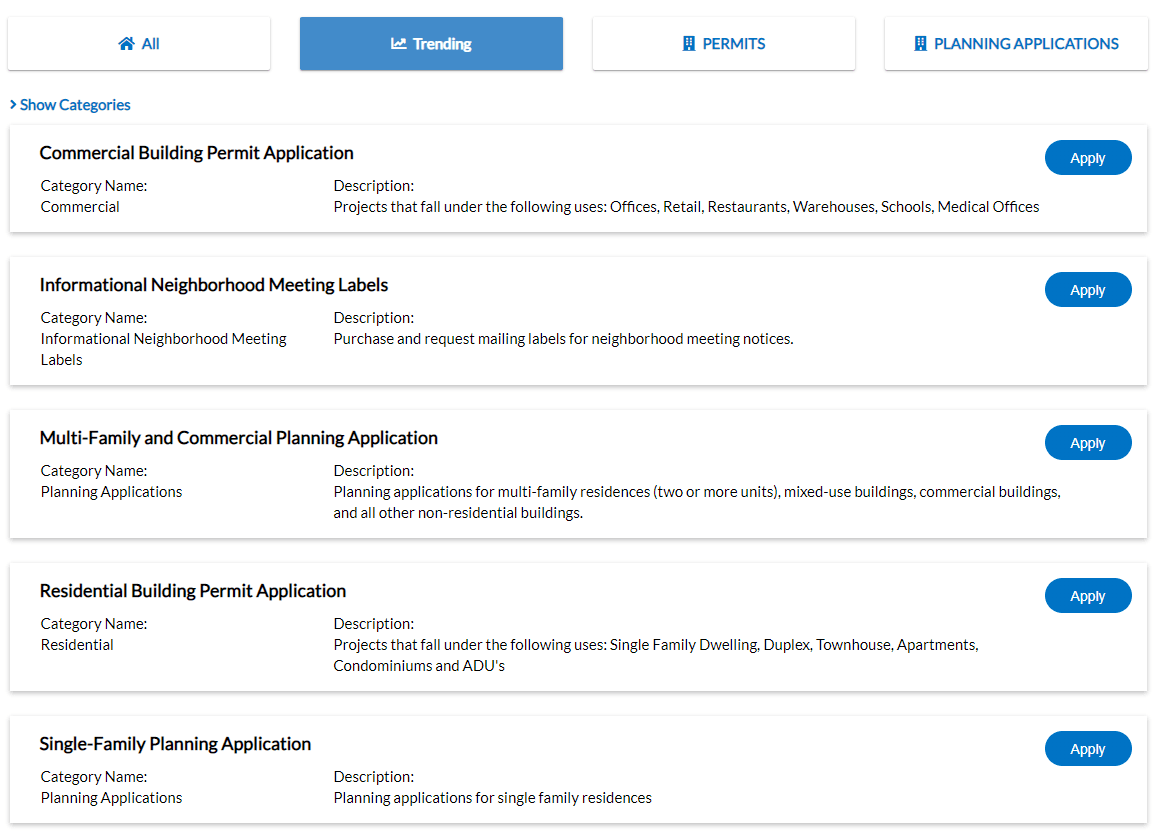Apply for the Multi-Family and Commercial Planning Application
The height and width of the screenshot is (835, 1158).
tap(1088, 442)
